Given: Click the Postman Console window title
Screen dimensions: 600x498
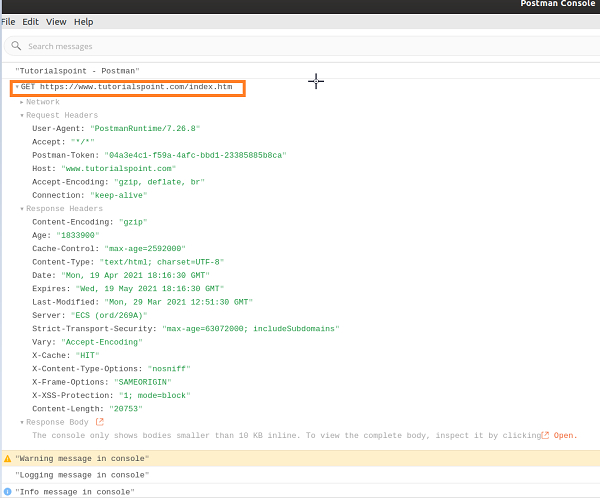Looking at the screenshot, I should coord(558,4).
